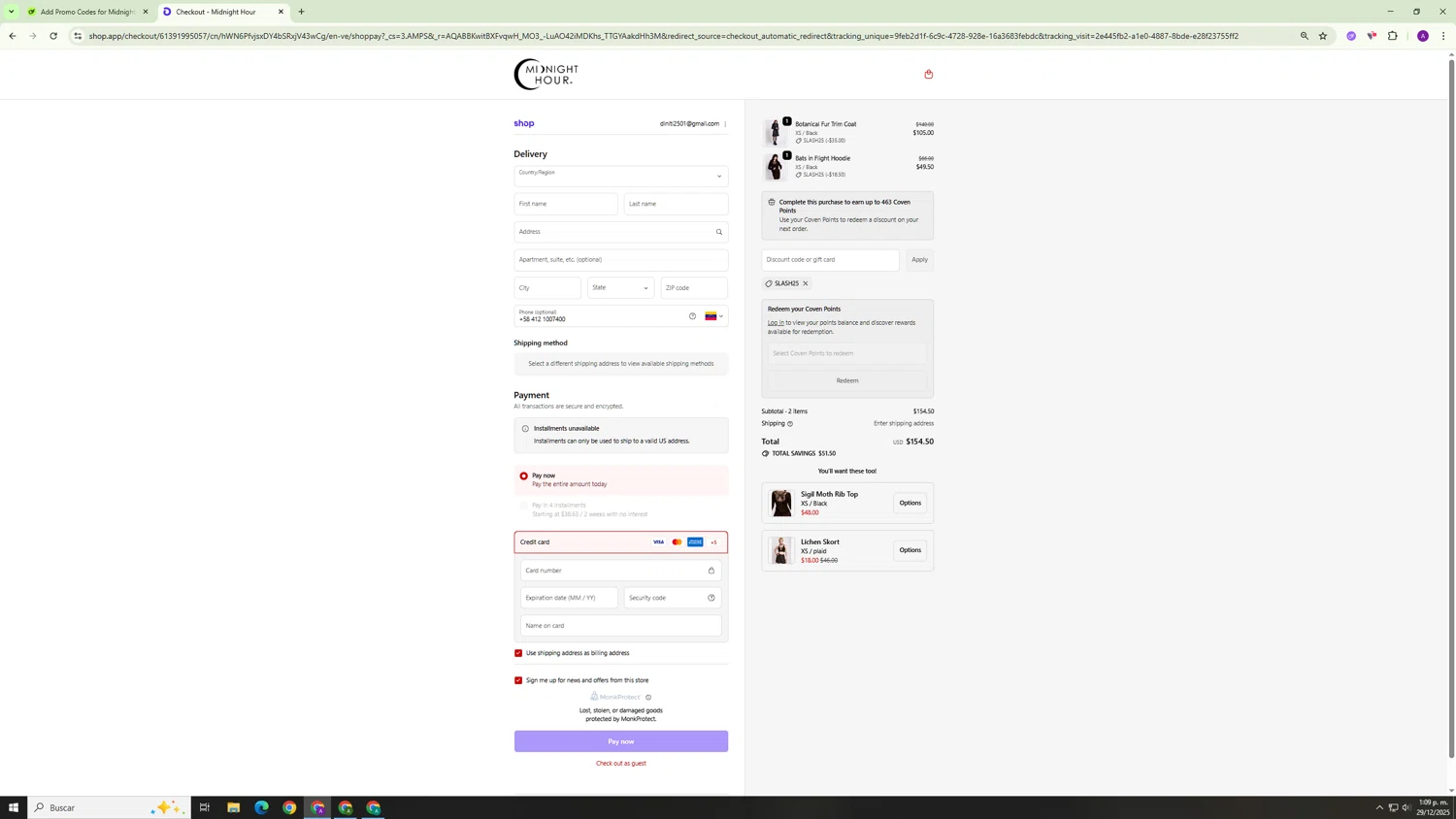Click the Expiration date field

[569, 598]
